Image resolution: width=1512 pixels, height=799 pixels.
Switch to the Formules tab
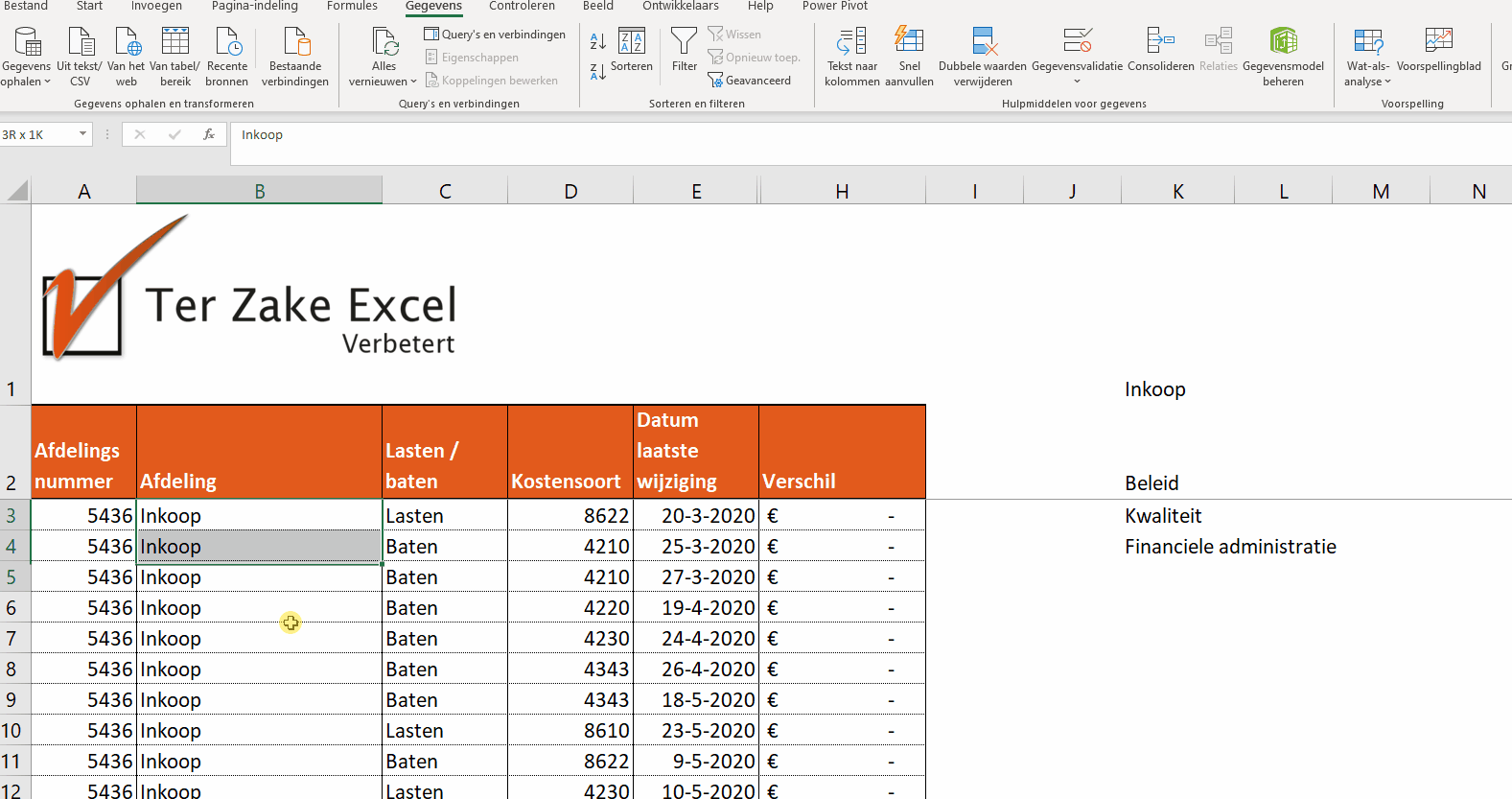click(x=352, y=6)
